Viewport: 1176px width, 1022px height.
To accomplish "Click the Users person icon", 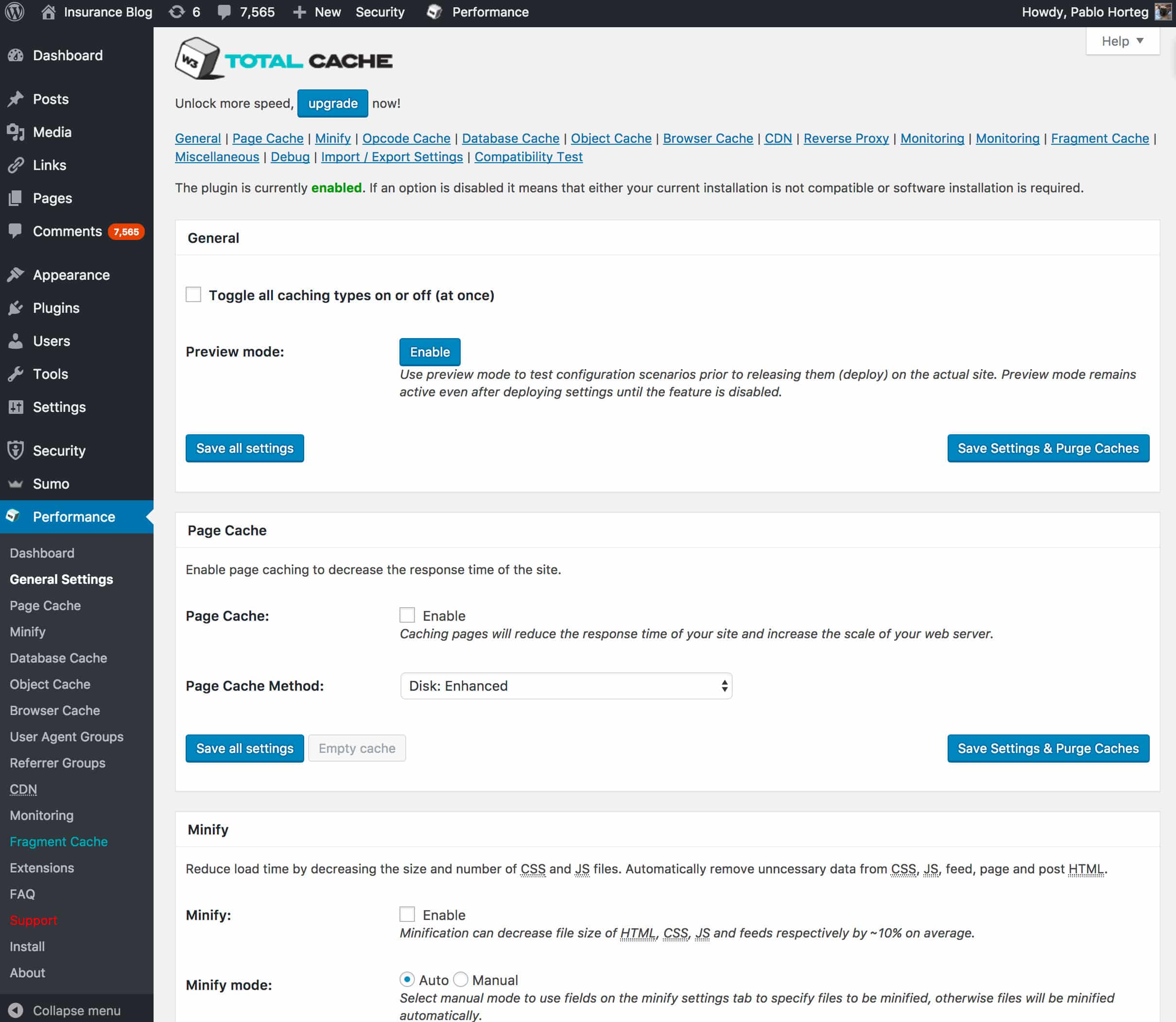I will pyautogui.click(x=16, y=341).
